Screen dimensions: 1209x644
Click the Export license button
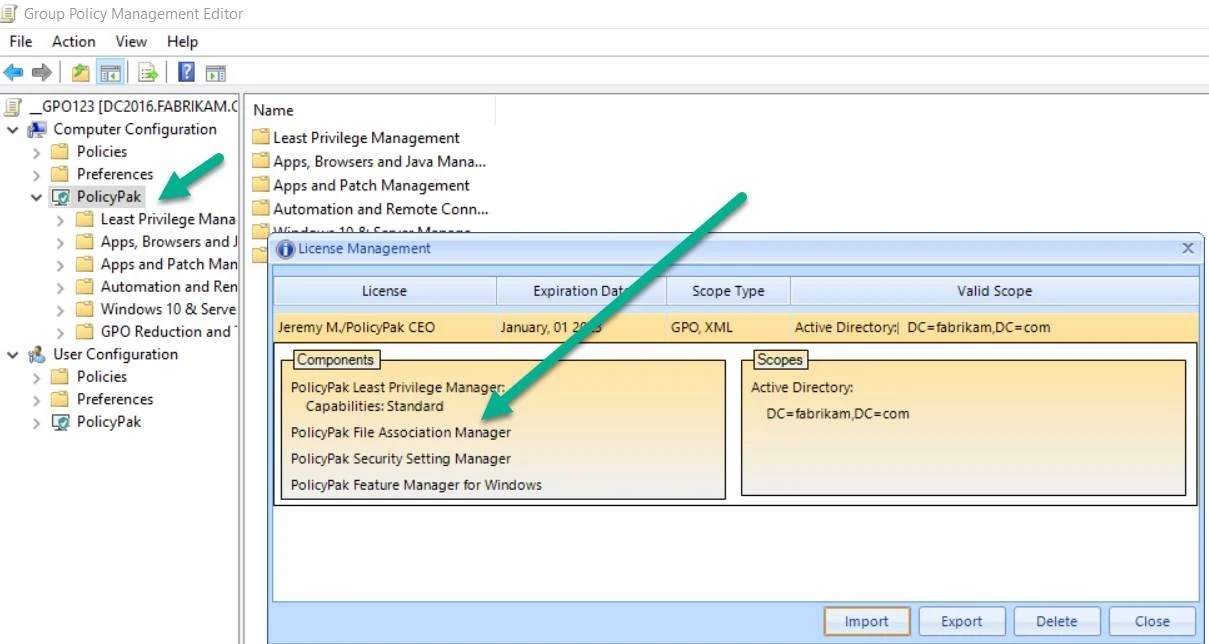[x=961, y=621]
